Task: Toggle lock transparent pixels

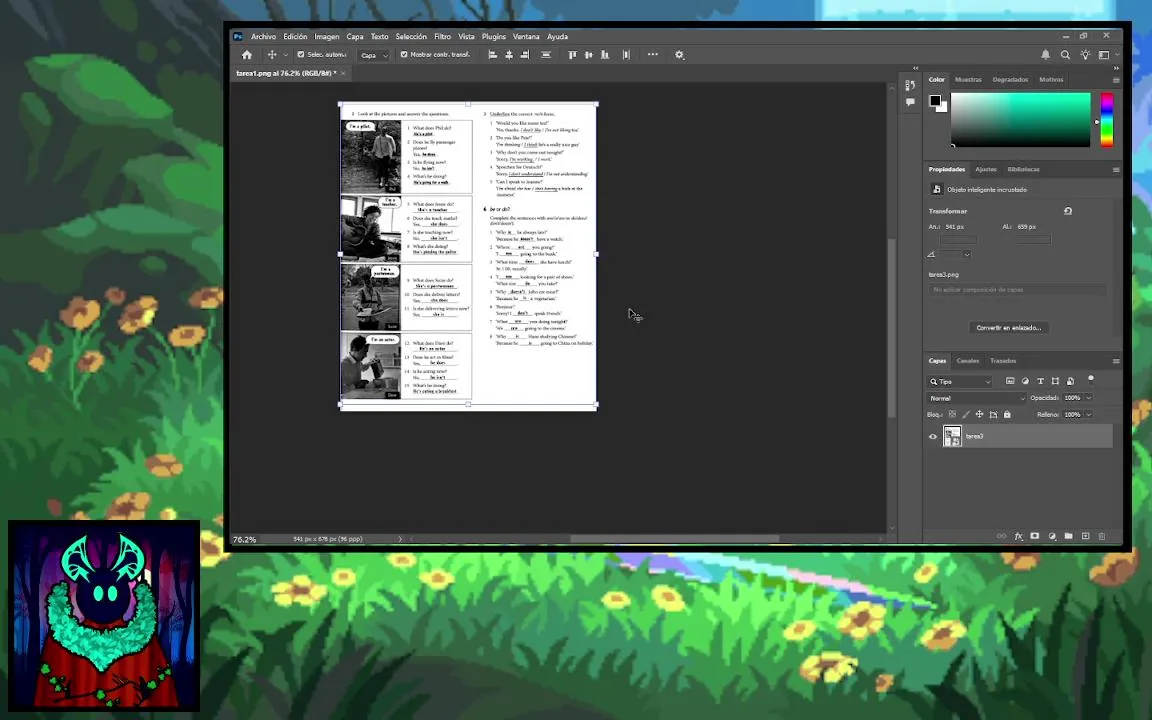Action: 953,414
